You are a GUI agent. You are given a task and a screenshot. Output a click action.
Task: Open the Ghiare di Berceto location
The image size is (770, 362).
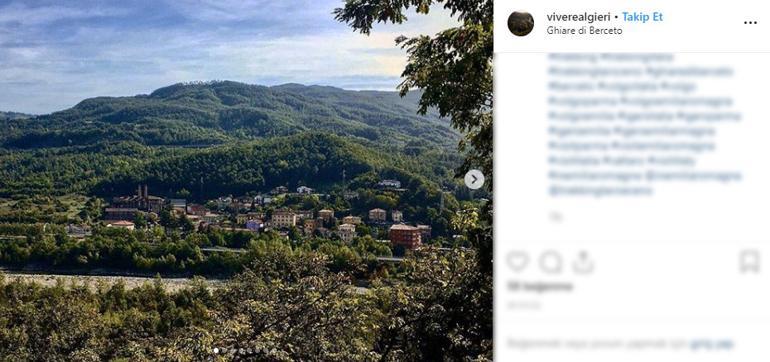584,30
